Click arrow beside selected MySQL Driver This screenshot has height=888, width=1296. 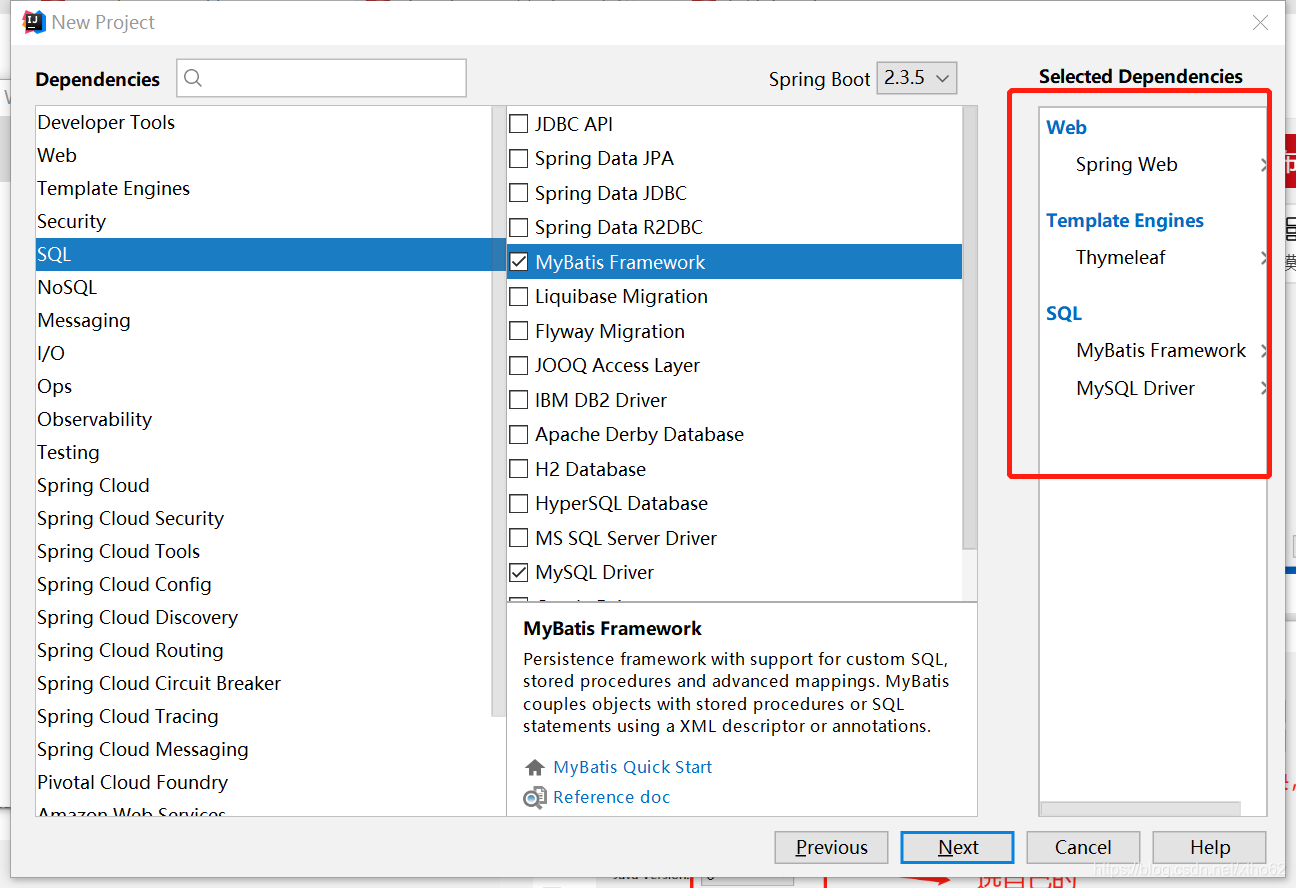(1264, 388)
